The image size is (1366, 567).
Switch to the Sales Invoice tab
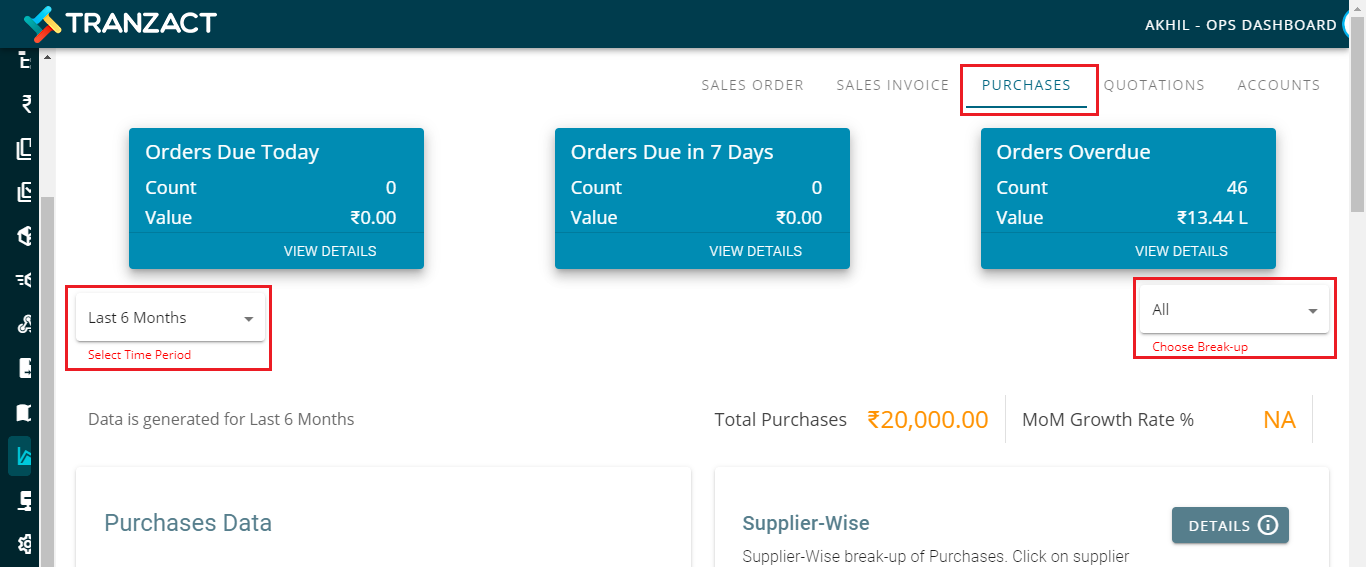[893, 85]
